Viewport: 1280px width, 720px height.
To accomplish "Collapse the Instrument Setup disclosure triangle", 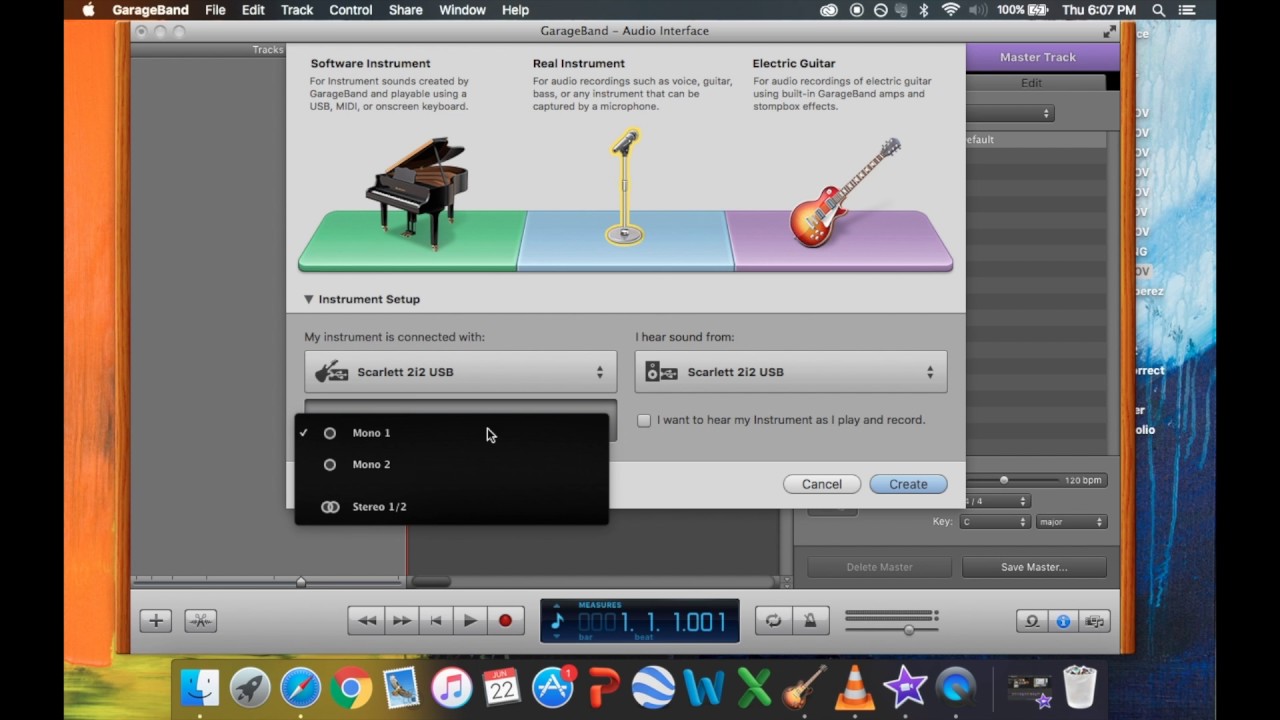I will (308, 299).
